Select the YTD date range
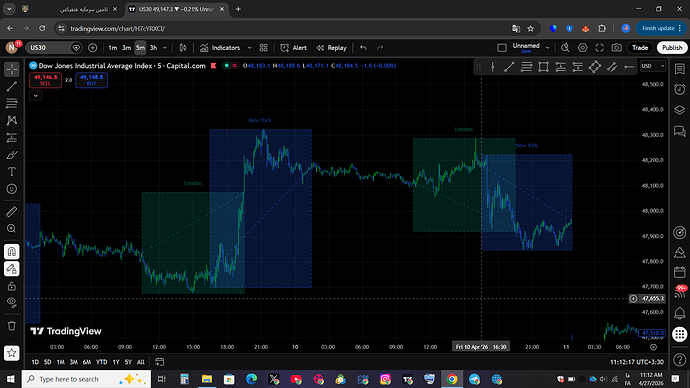The height and width of the screenshot is (388, 690). click(102, 362)
